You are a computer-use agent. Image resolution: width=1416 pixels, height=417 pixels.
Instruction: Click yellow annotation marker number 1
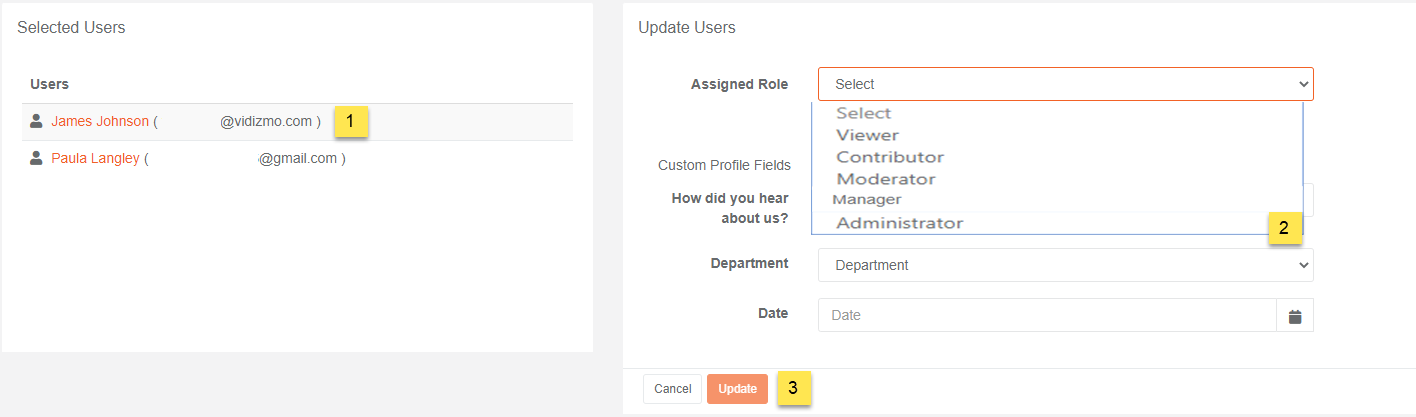coord(350,121)
